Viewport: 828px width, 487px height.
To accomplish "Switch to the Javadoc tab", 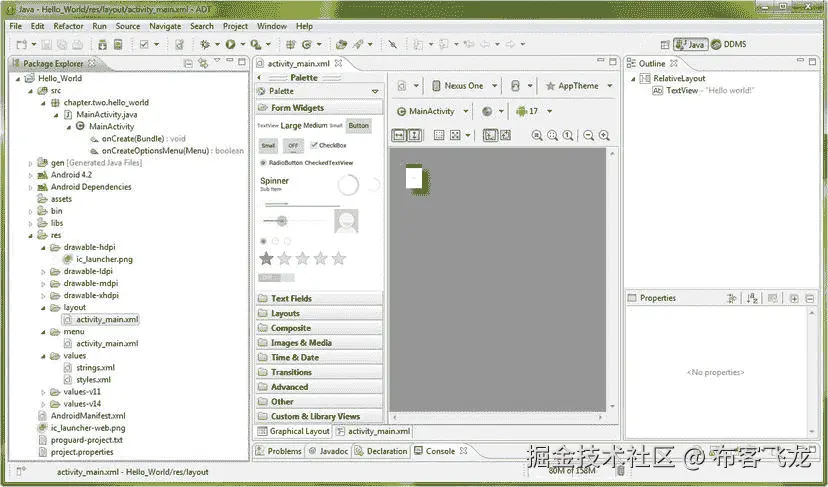I will click(x=328, y=451).
